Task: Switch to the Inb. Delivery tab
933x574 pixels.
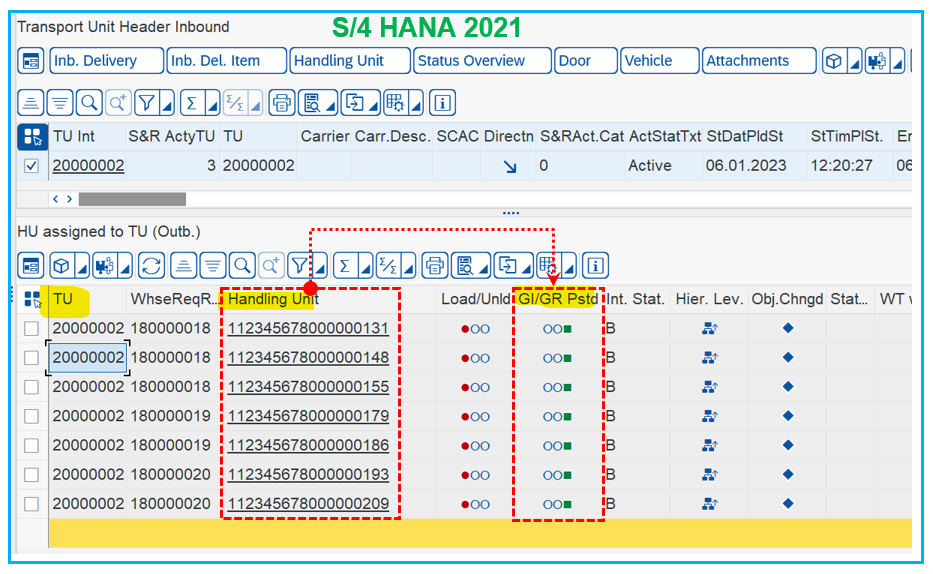Action: pos(106,61)
